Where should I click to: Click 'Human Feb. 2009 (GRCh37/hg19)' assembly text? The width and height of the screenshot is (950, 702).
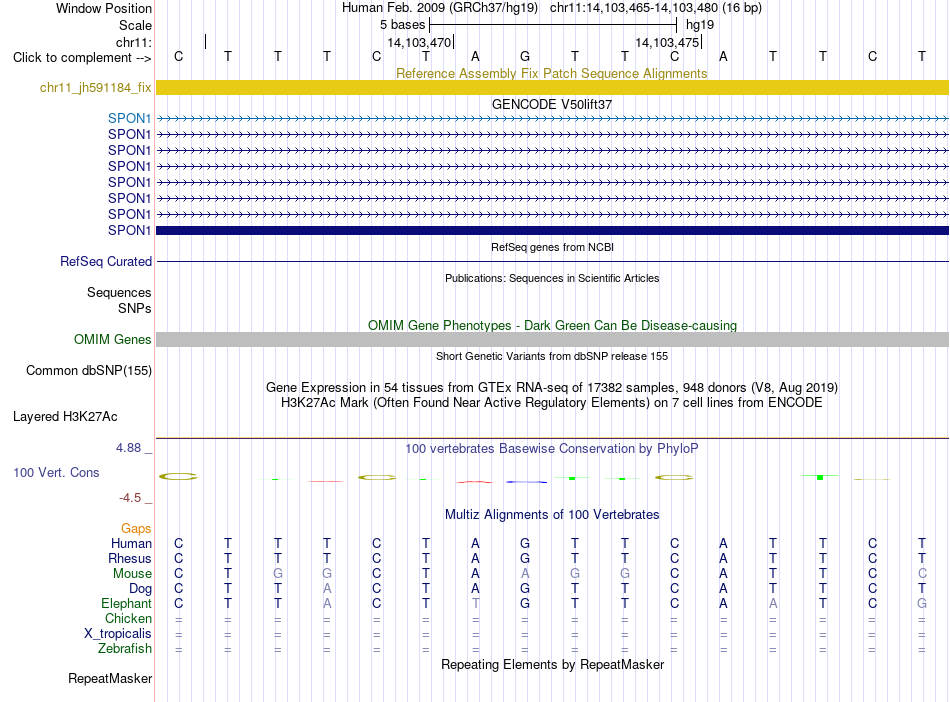pos(440,8)
